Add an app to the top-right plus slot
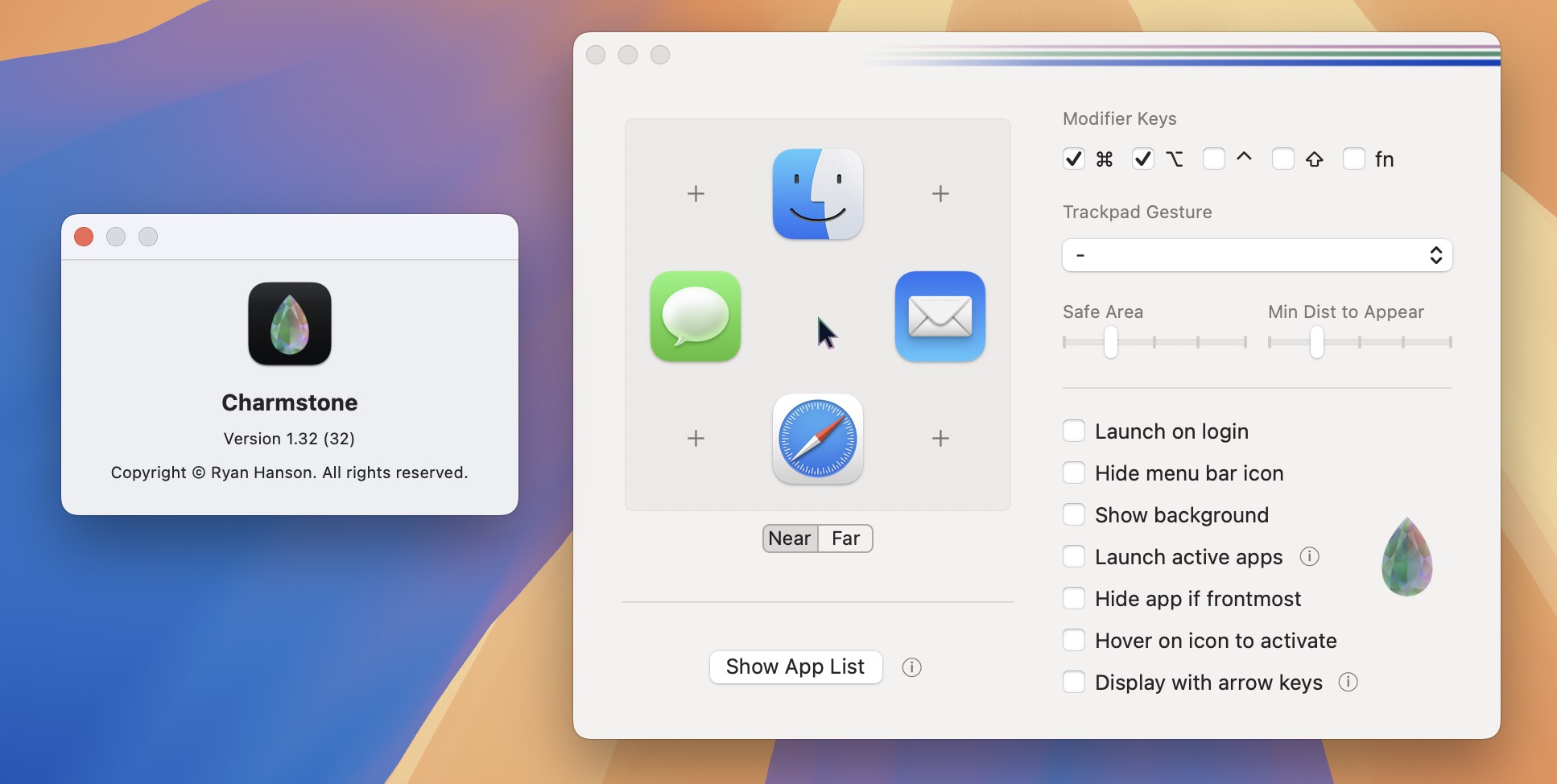1557x784 pixels. point(940,194)
